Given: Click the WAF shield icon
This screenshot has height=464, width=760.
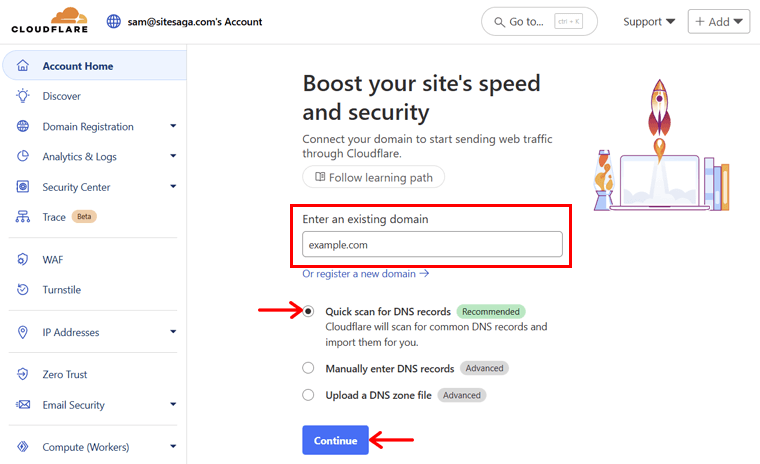Looking at the screenshot, I should point(23,259).
